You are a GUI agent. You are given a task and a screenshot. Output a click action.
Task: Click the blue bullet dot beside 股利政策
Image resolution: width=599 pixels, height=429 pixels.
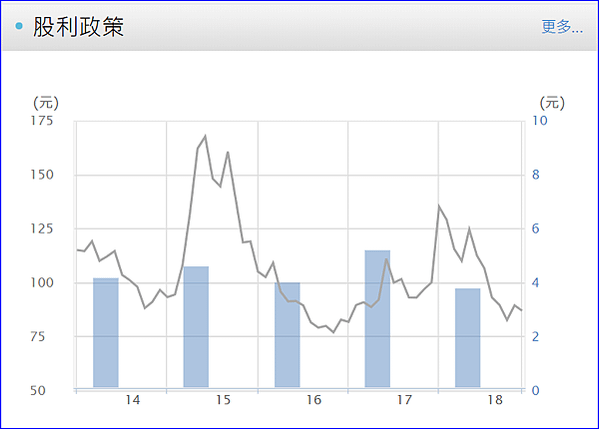pyautogui.click(x=19, y=26)
